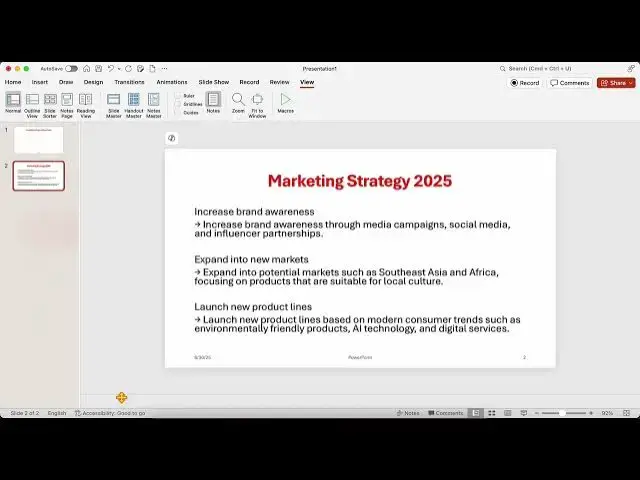Click the 'Increase brand awareness' heading

click(254, 211)
